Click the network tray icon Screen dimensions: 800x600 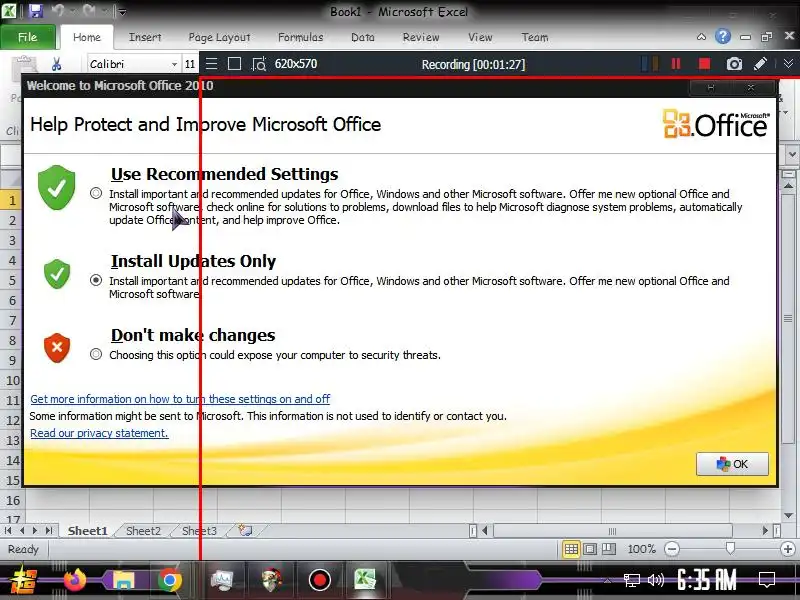pos(632,580)
